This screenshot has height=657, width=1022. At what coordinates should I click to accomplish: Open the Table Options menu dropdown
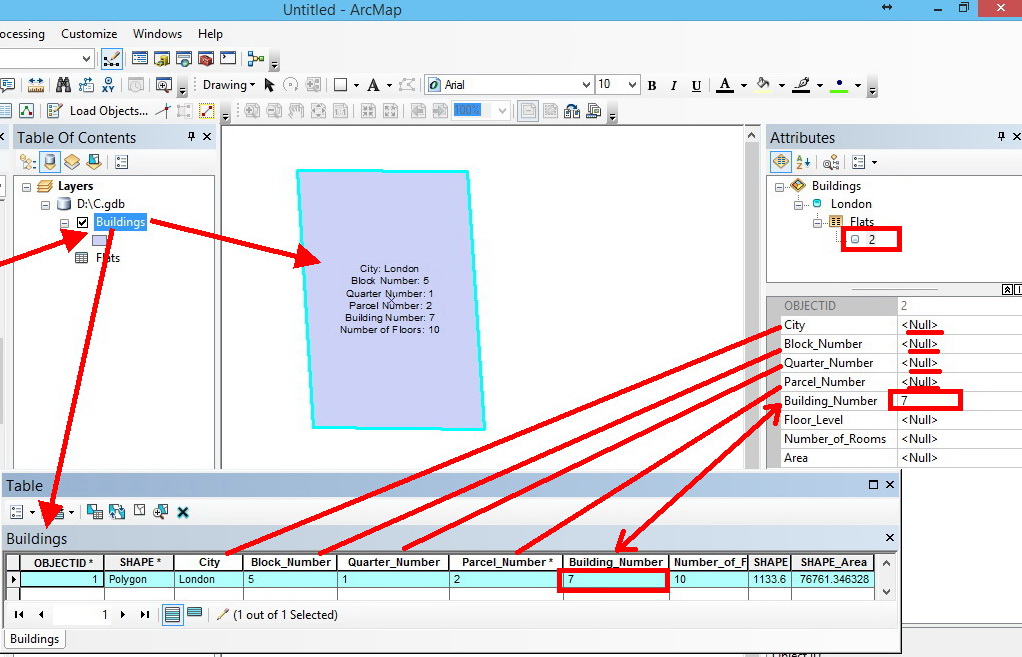click(x=22, y=512)
